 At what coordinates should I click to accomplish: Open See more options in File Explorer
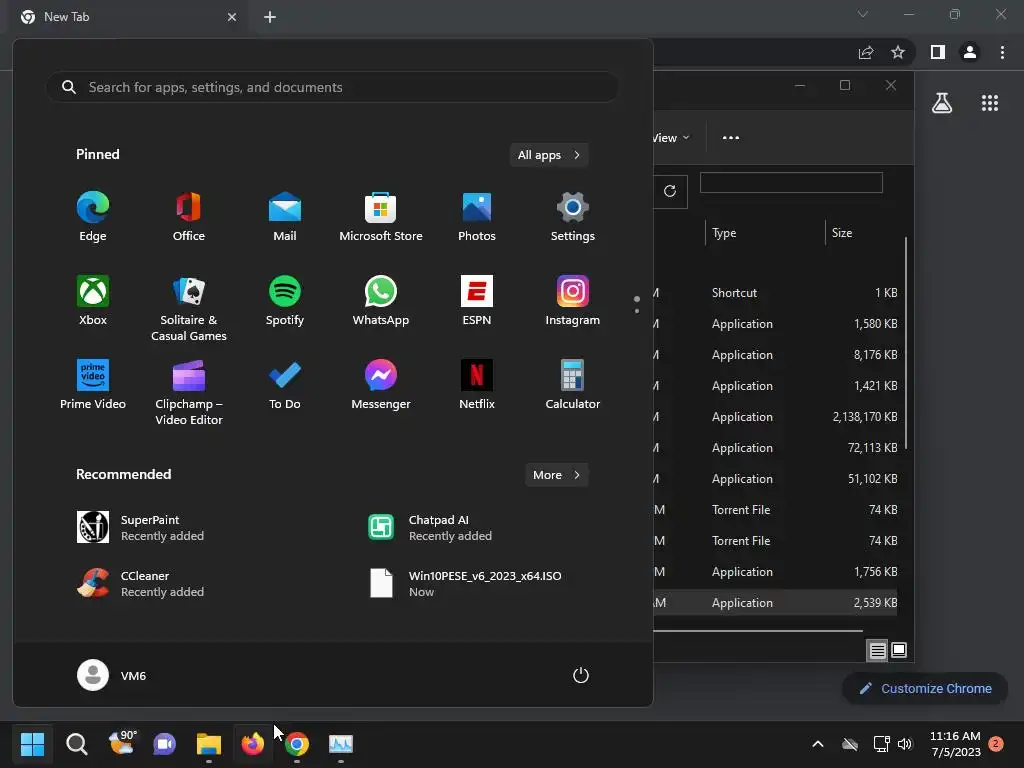coord(731,138)
